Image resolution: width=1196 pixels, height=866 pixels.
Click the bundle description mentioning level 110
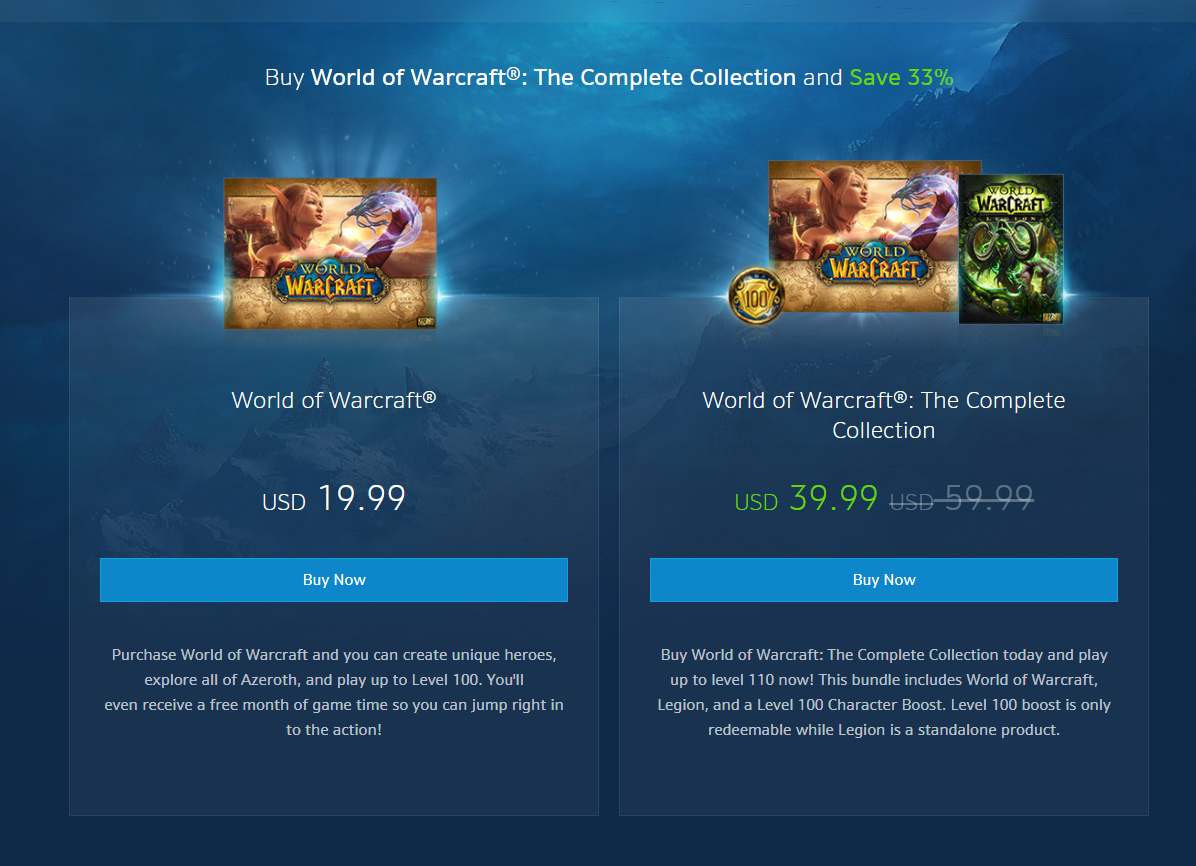pos(883,692)
